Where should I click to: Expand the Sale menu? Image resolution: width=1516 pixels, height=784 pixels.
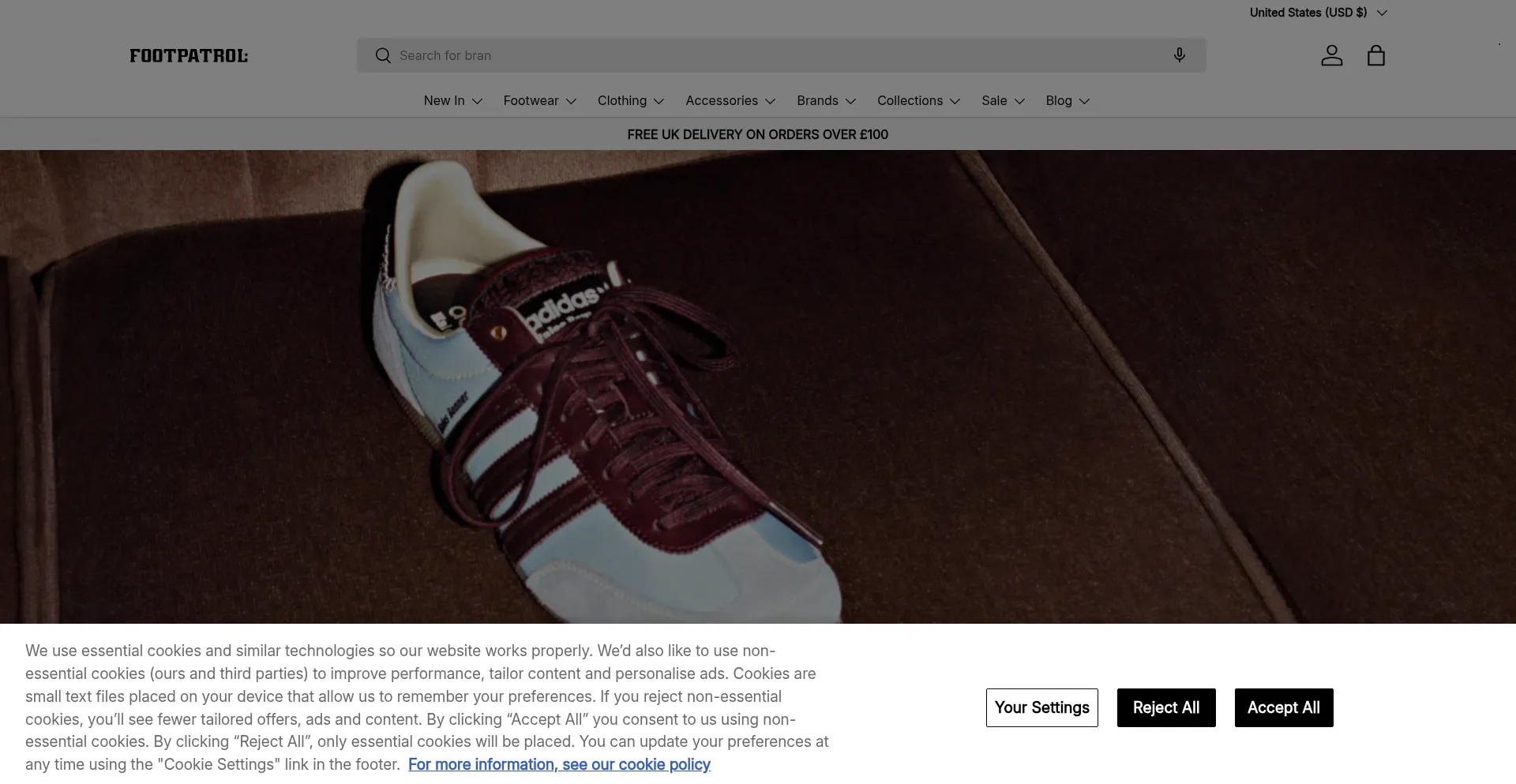coord(1003,101)
